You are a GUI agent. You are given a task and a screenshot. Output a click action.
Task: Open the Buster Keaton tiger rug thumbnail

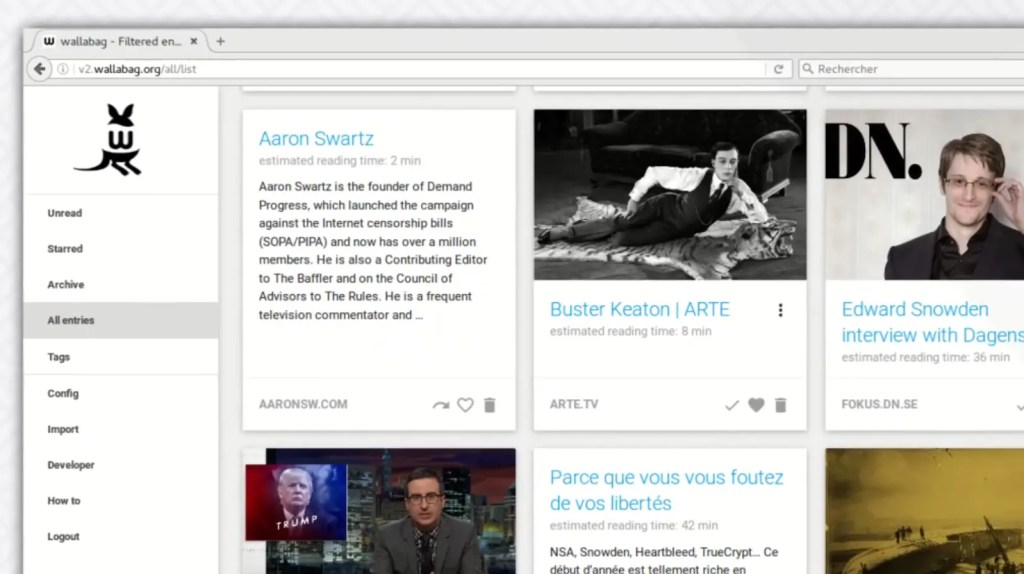coord(669,194)
